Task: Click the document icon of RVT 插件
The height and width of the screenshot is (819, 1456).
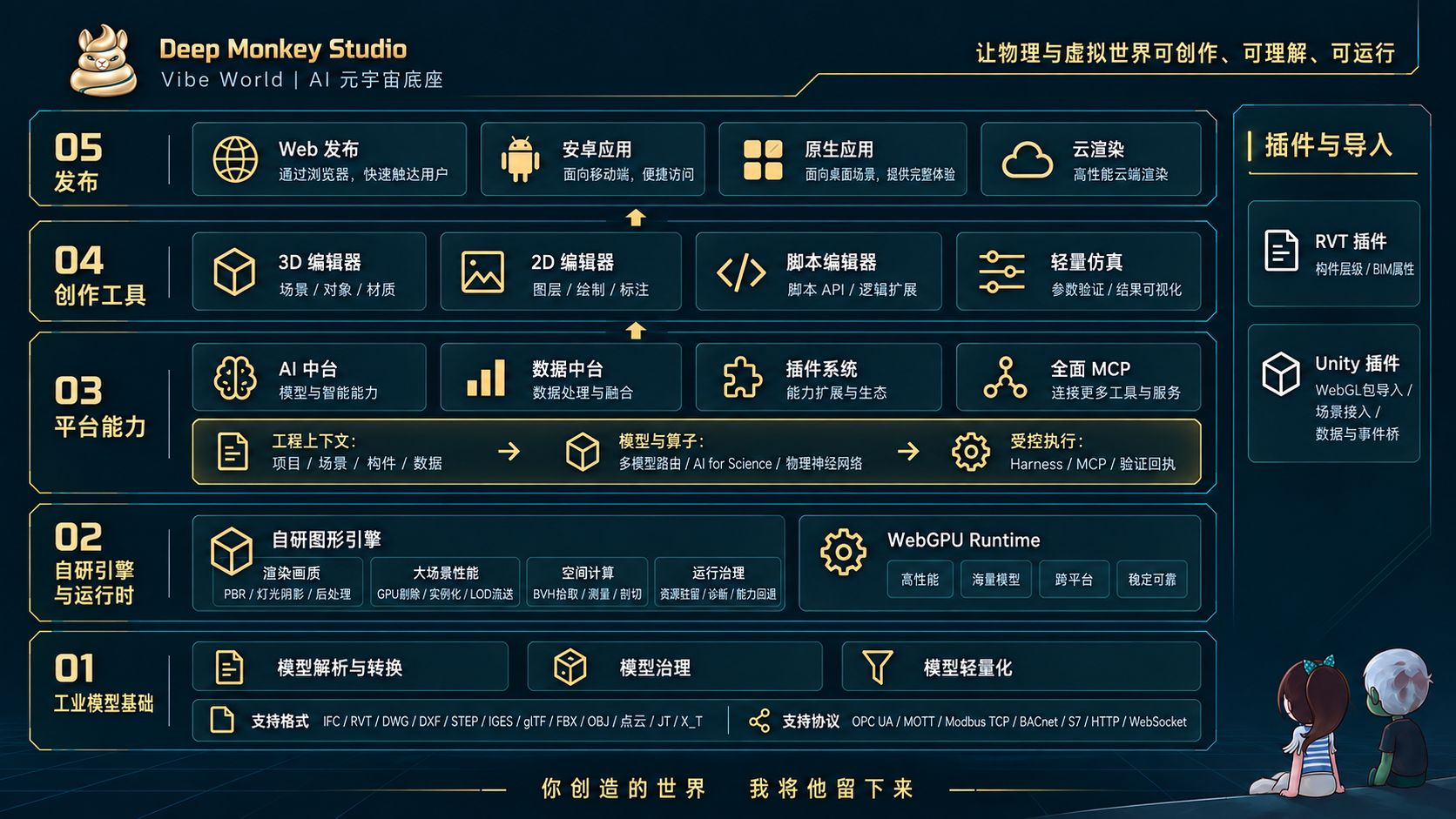Action: [x=1281, y=251]
